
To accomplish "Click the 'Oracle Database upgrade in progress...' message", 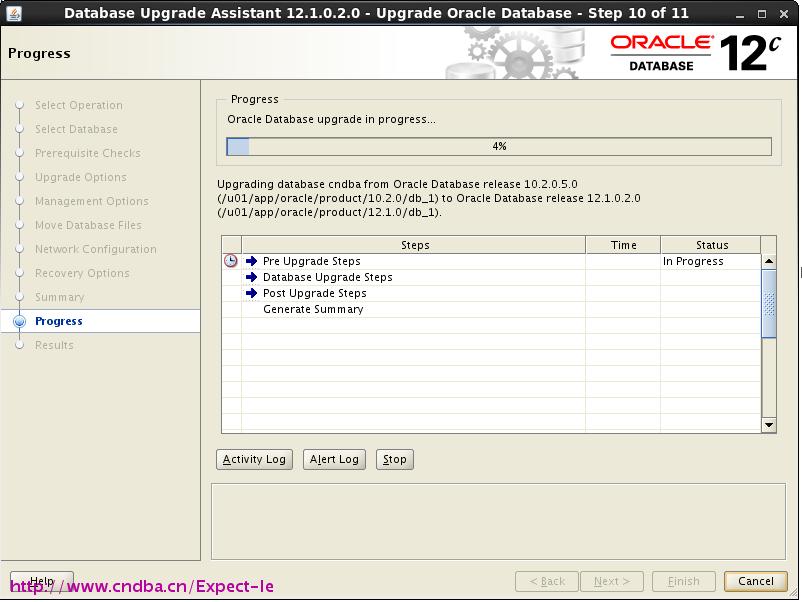I will point(331,119).
